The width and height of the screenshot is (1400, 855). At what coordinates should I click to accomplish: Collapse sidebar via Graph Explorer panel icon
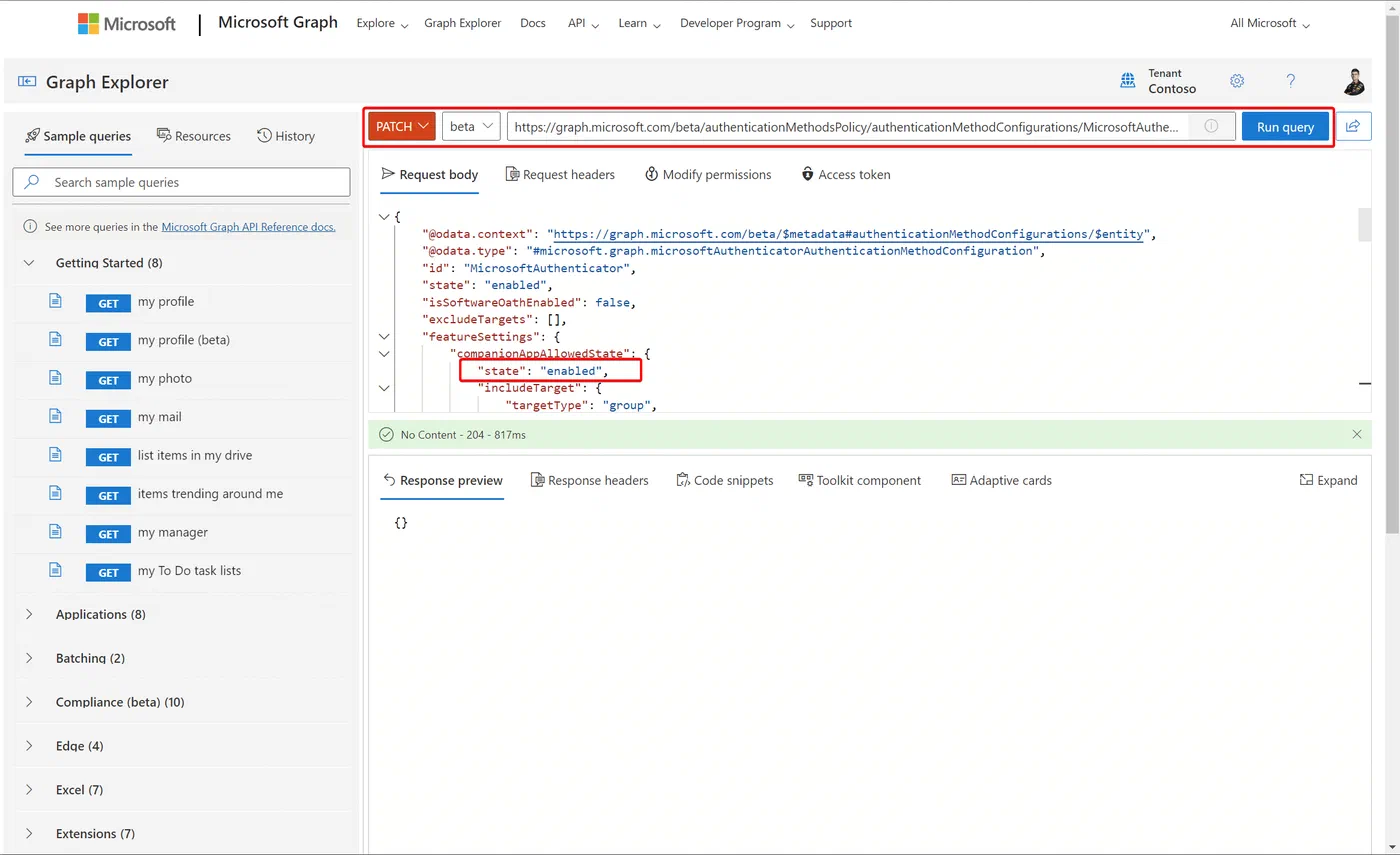tap(27, 82)
